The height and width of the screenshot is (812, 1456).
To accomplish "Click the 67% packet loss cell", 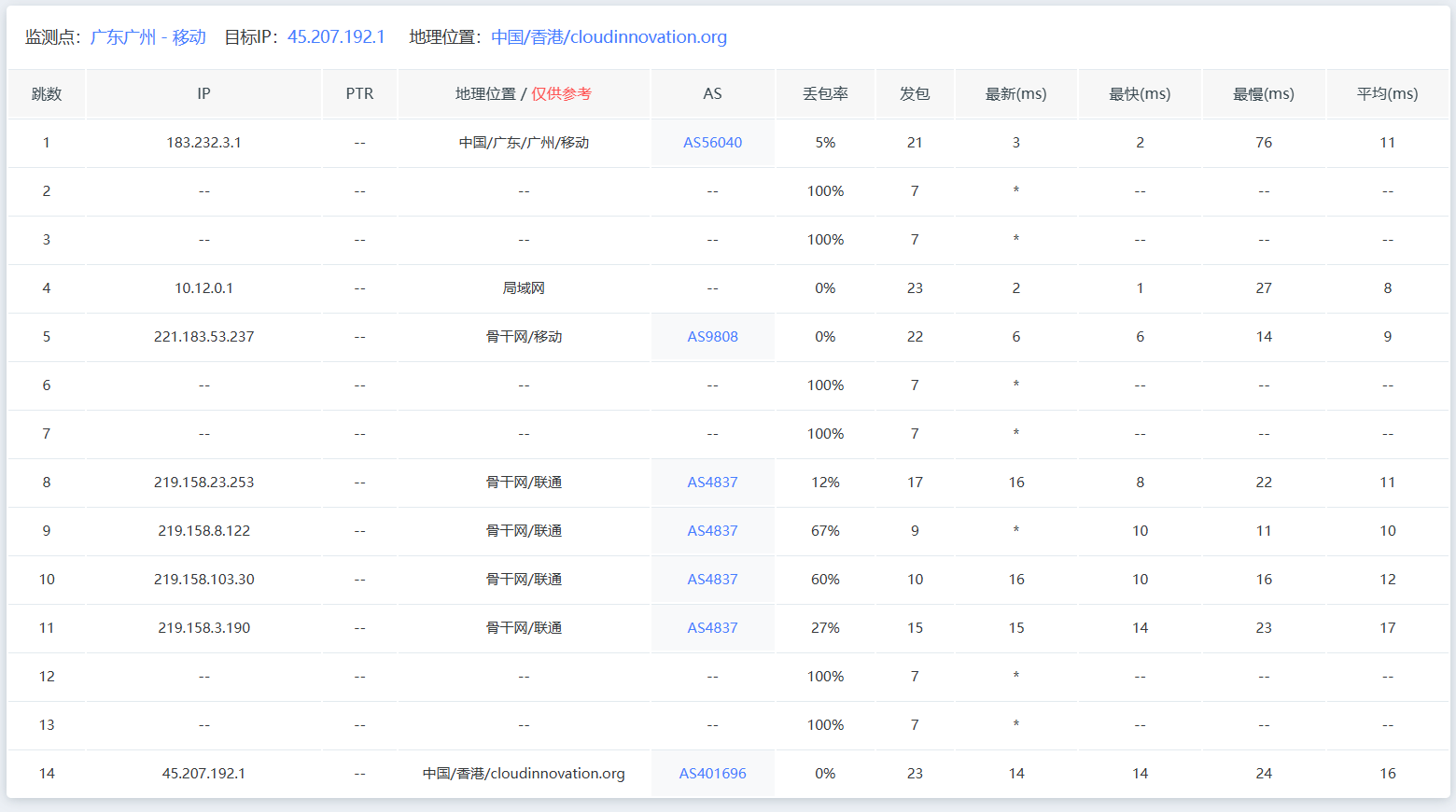I will 825,531.
